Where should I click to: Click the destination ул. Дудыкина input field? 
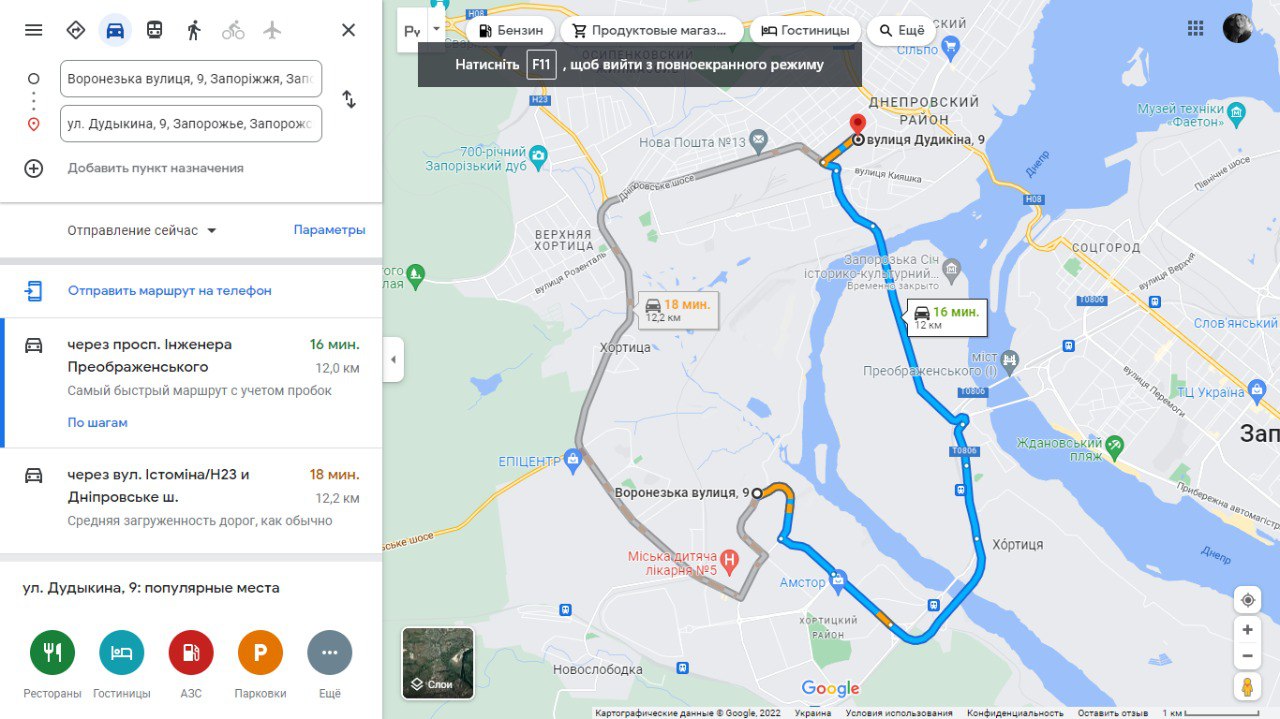point(191,124)
